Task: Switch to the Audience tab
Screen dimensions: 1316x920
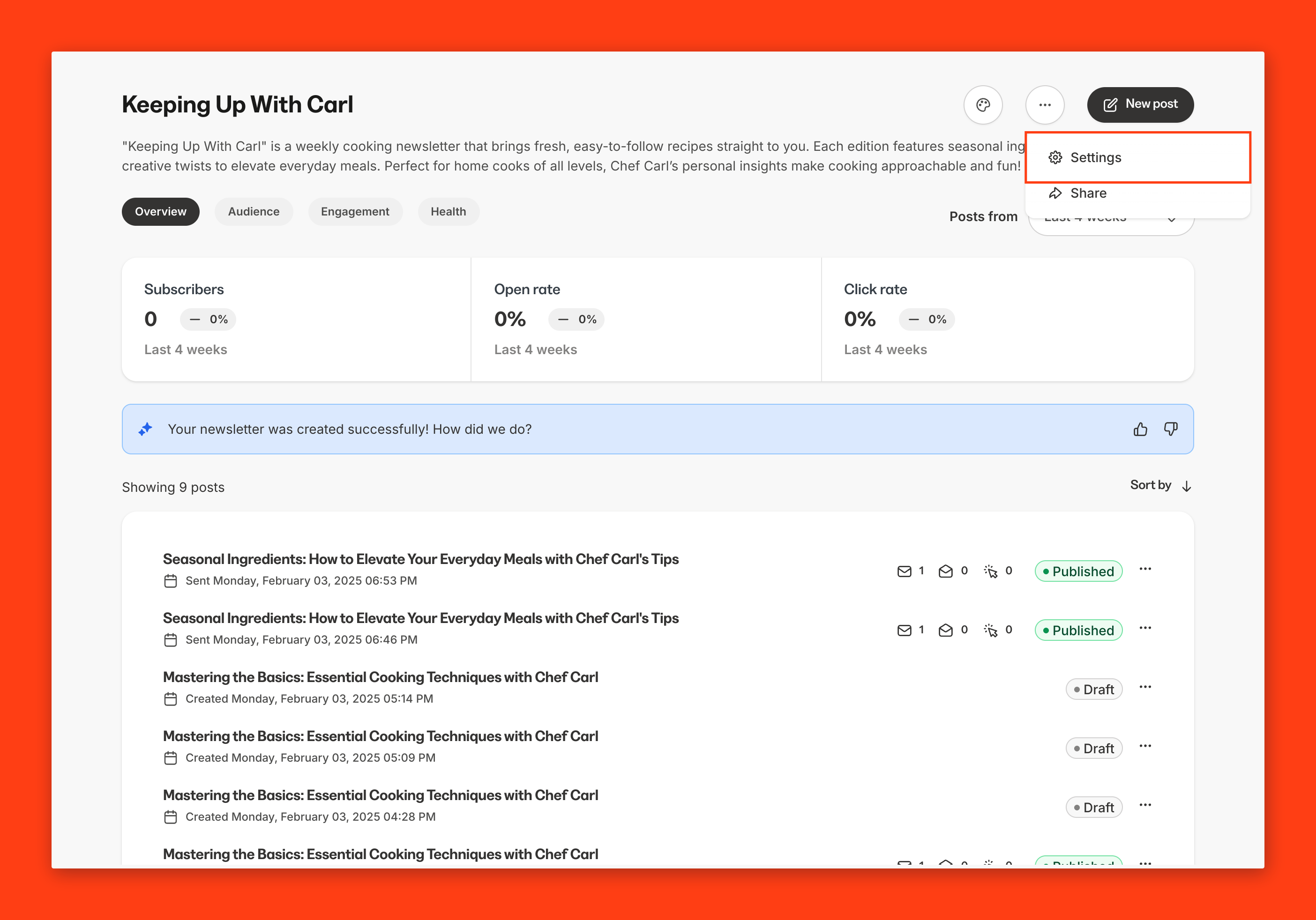Action: [x=254, y=211]
